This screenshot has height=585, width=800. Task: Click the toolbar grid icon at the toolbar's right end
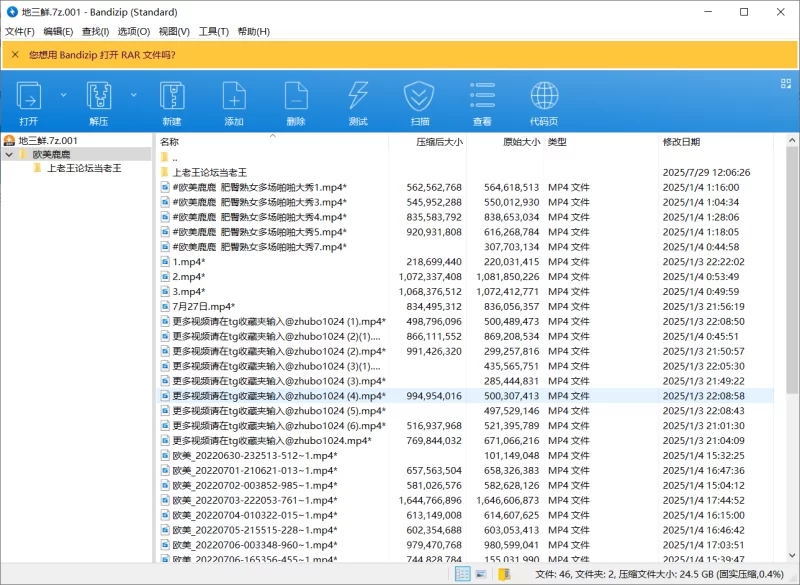786,84
